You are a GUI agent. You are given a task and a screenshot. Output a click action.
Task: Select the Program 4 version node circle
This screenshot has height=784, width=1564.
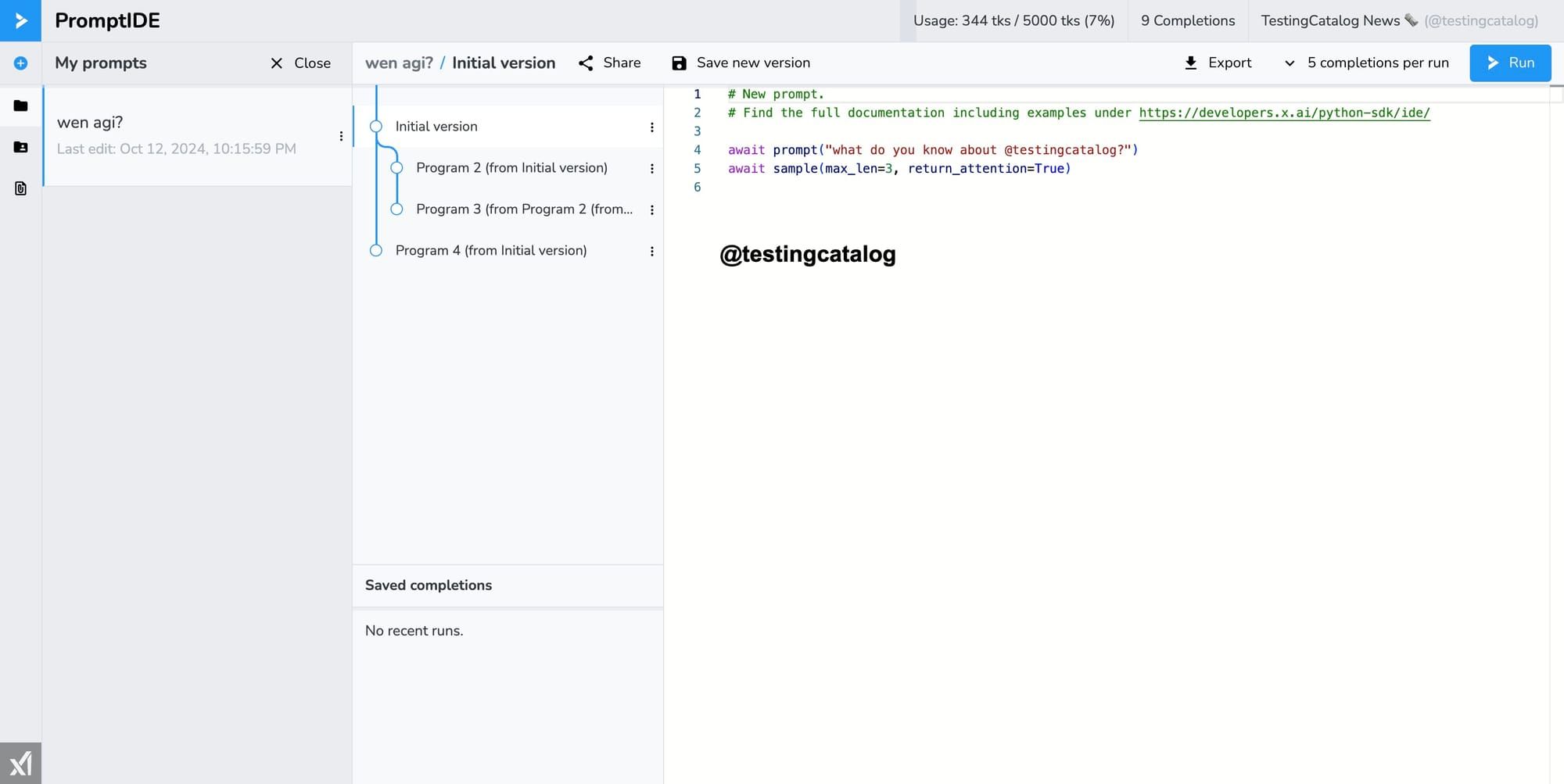378,250
